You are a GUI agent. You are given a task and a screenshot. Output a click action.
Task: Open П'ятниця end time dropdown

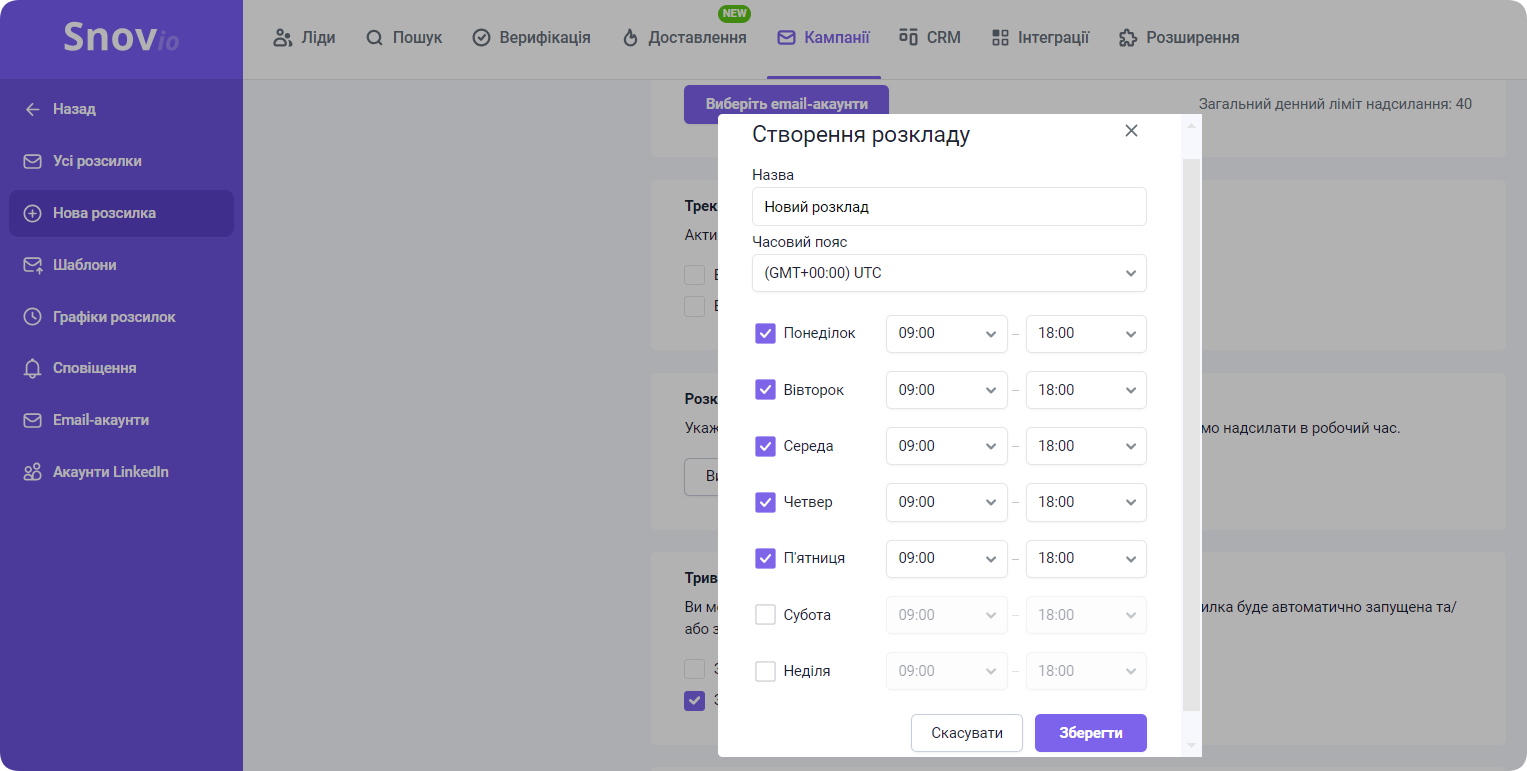[x=1086, y=559]
